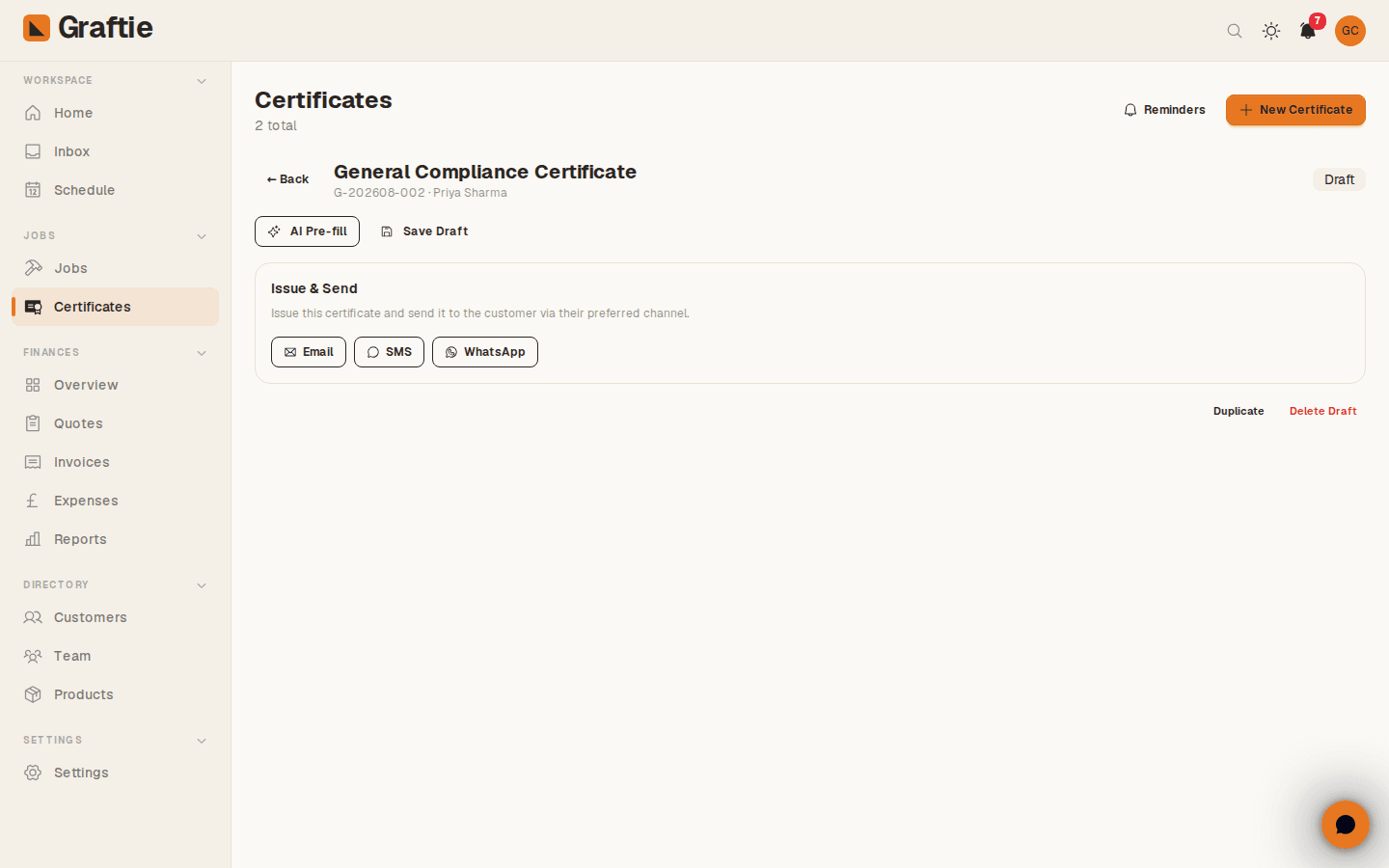The image size is (1389, 868).
Task: Toggle the light/dark theme sun icon
Action: [1271, 31]
